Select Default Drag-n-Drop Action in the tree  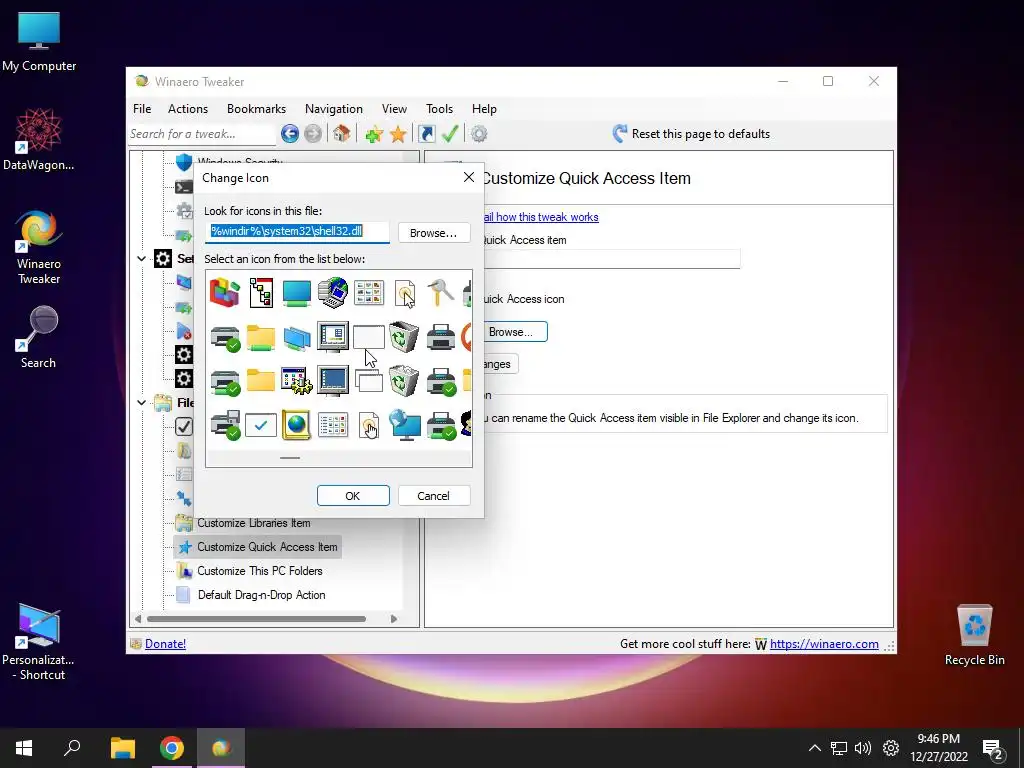coord(261,595)
